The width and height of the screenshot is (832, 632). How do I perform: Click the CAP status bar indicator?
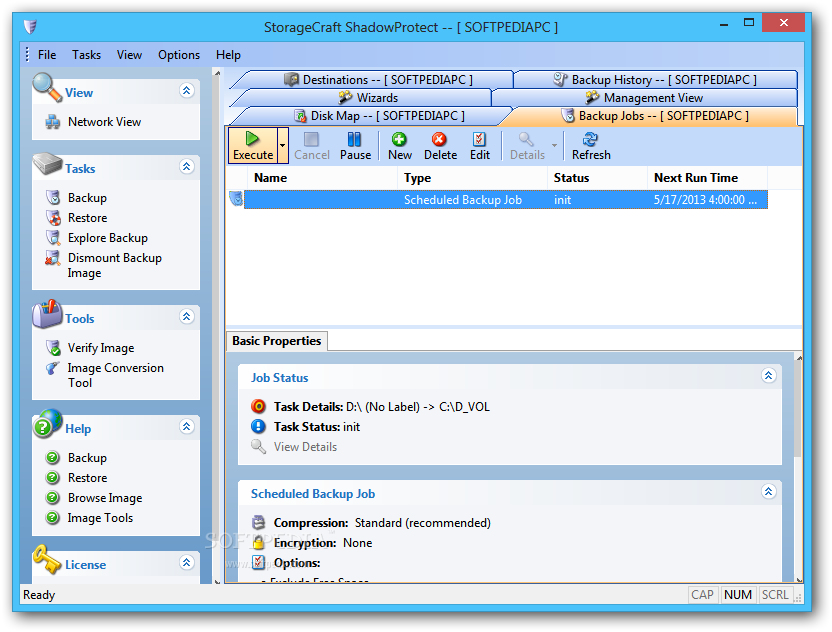(702, 595)
